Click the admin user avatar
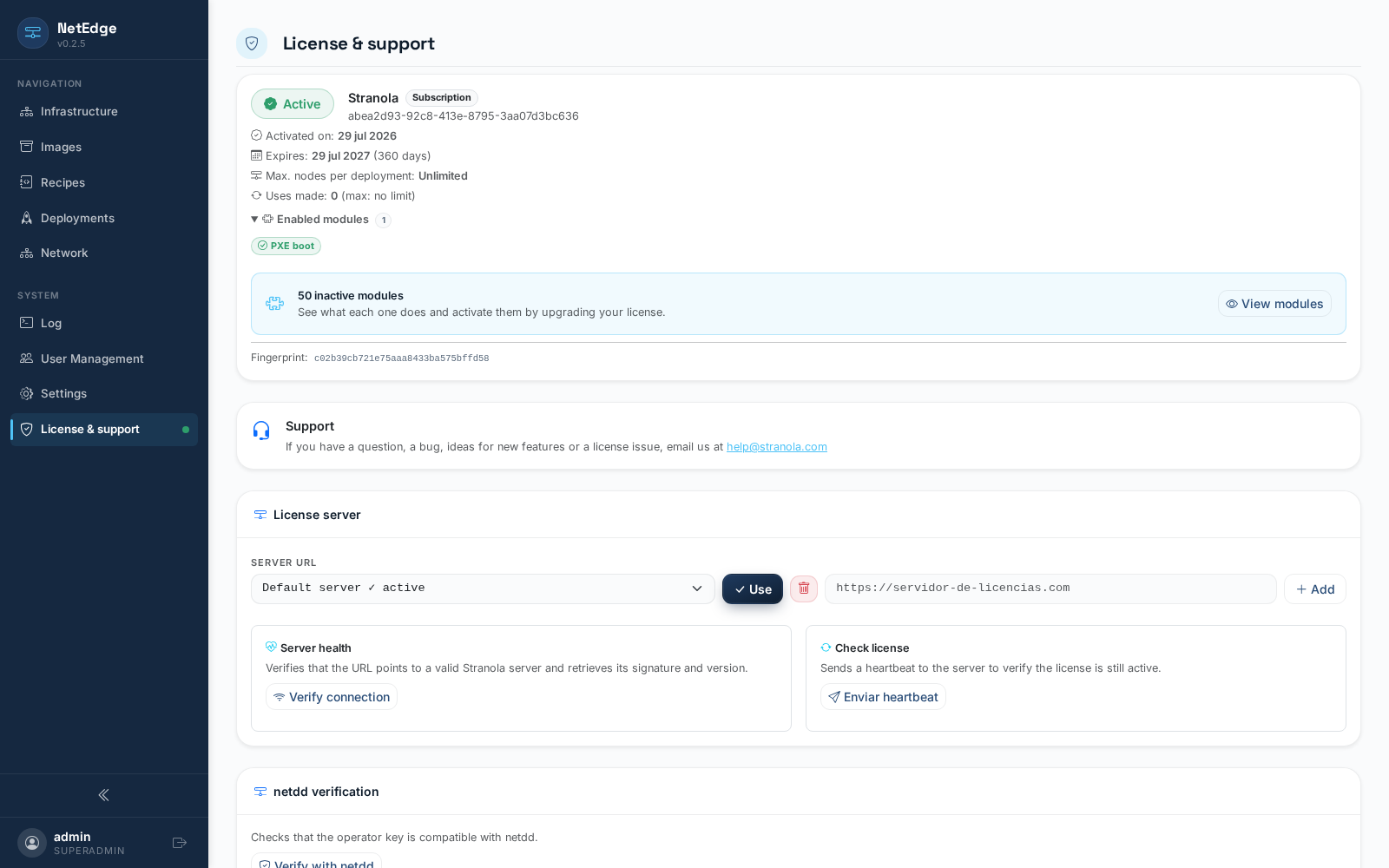The height and width of the screenshot is (868, 1389). (32, 843)
